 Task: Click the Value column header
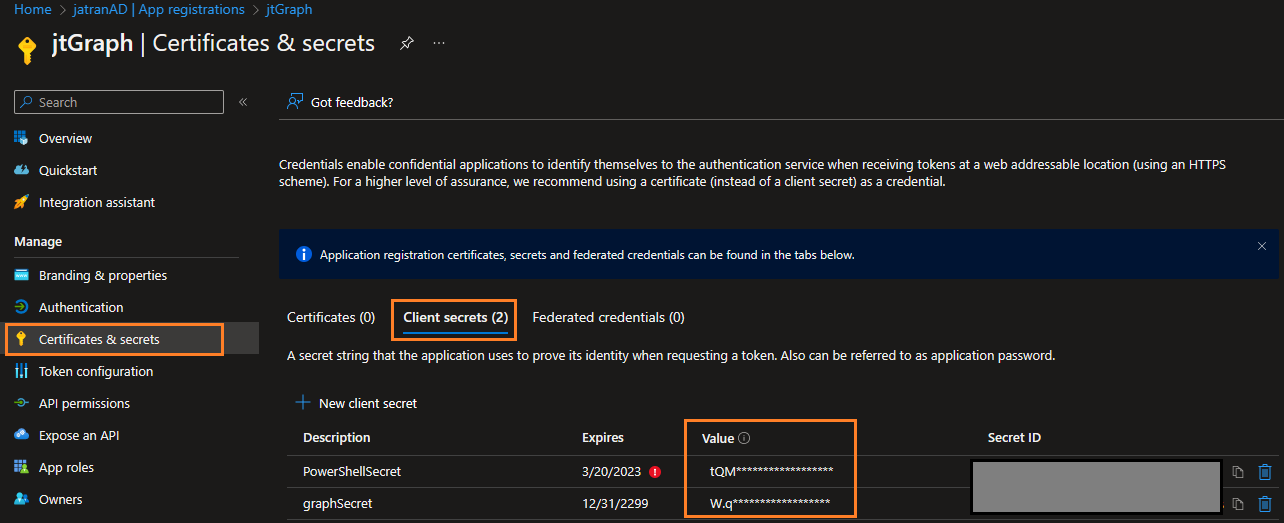tap(718, 438)
